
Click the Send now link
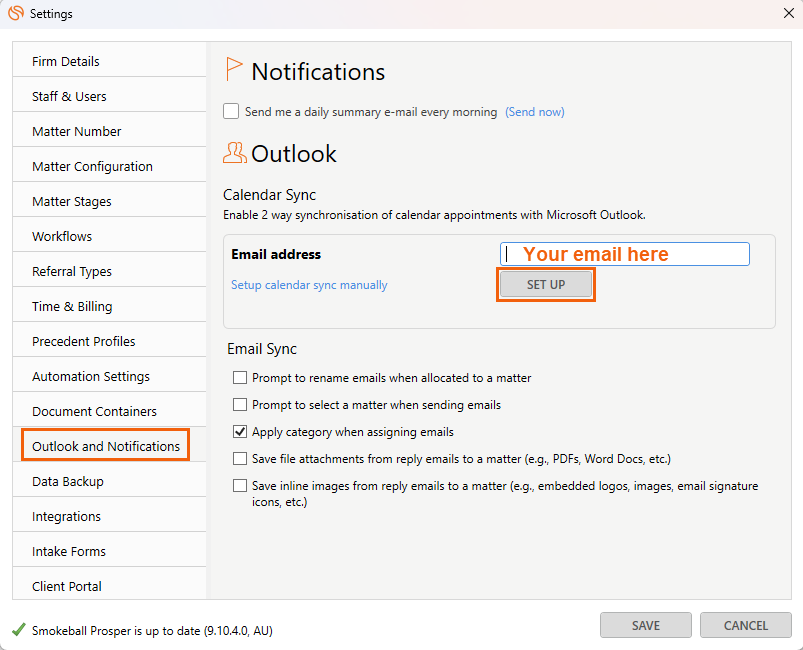point(535,112)
